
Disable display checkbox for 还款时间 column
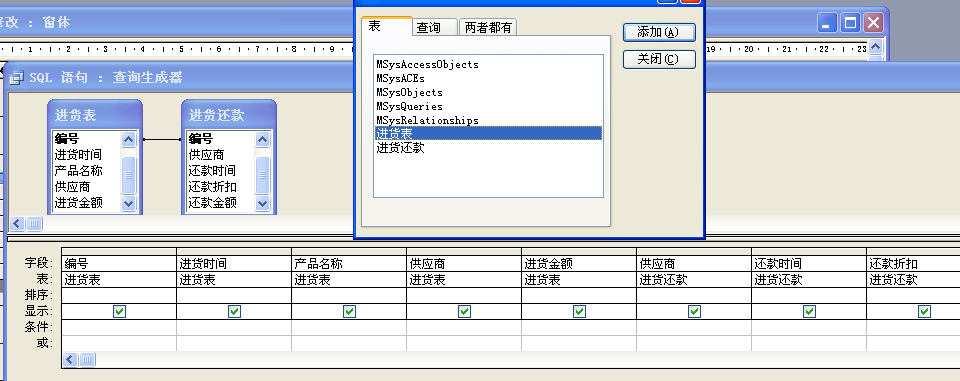click(x=809, y=312)
